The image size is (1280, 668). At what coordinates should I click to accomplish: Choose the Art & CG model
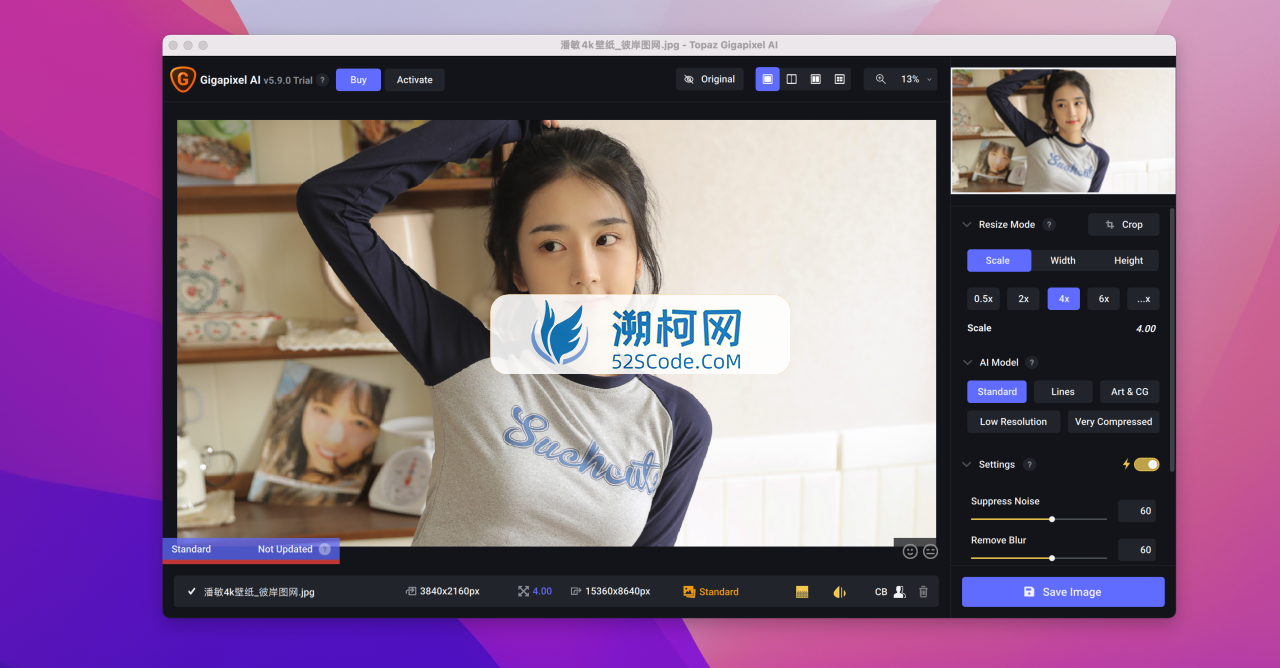pyautogui.click(x=1130, y=392)
